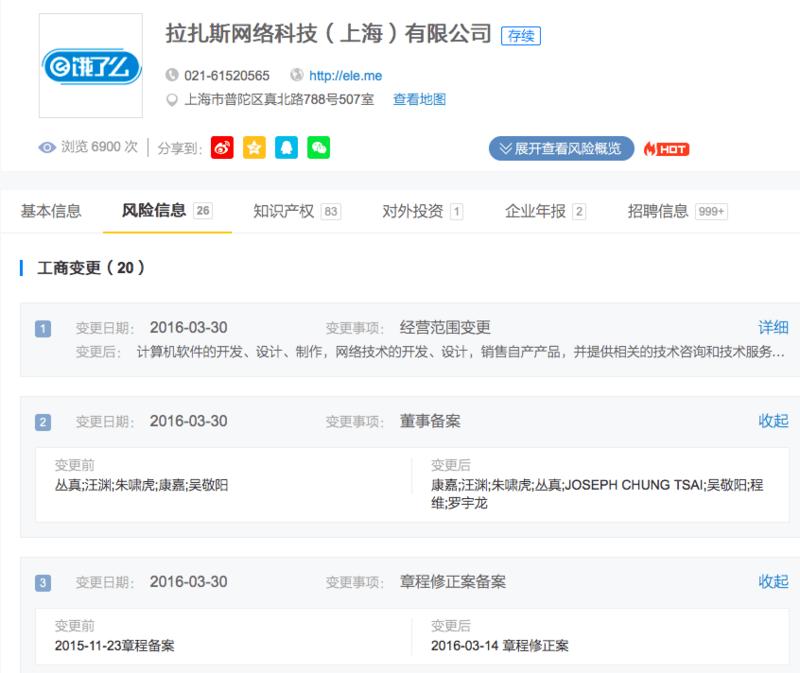
Task: Expand 展开查看风险概览 risk overview
Action: coord(561,148)
